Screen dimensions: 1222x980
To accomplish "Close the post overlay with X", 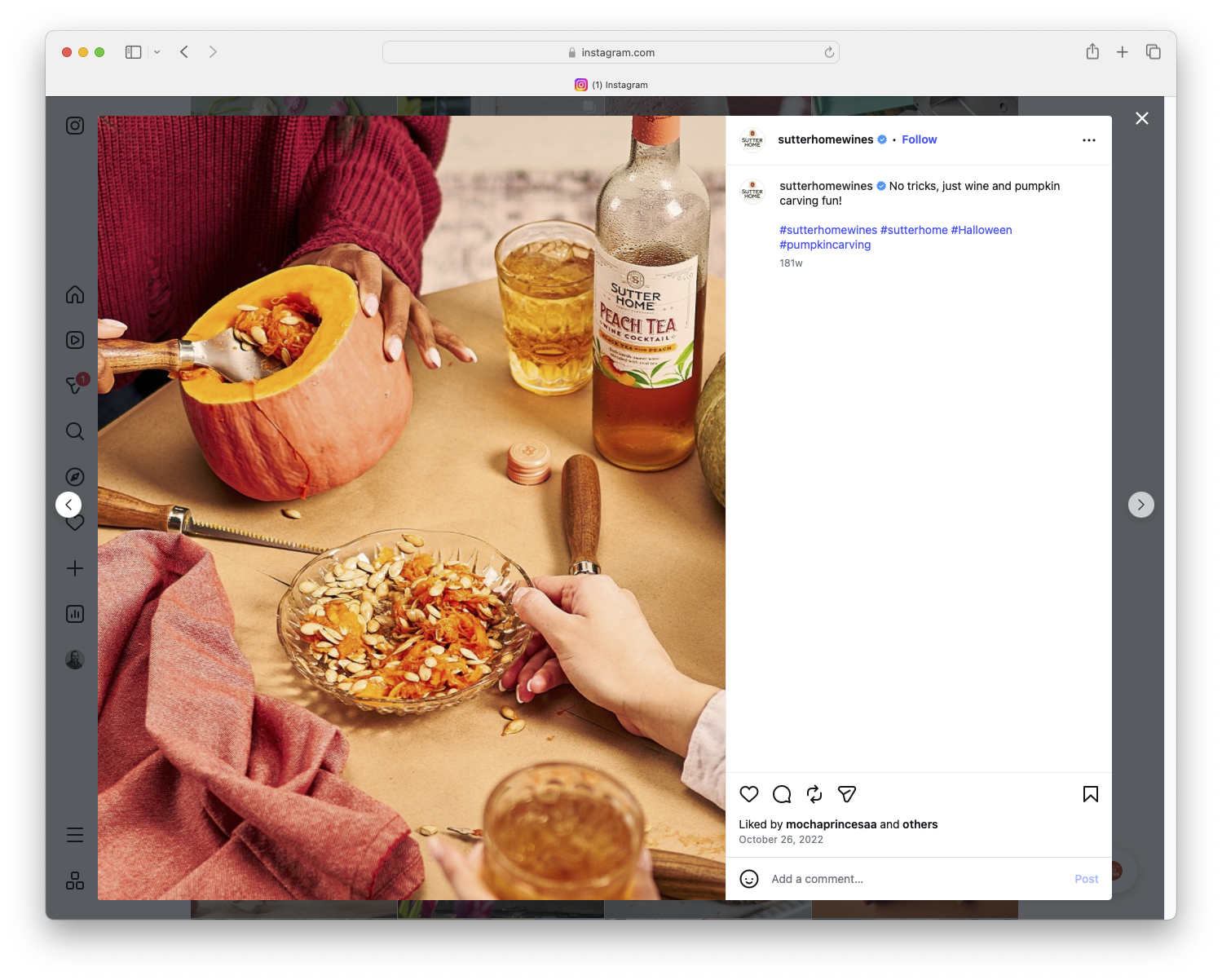I will pyautogui.click(x=1142, y=118).
